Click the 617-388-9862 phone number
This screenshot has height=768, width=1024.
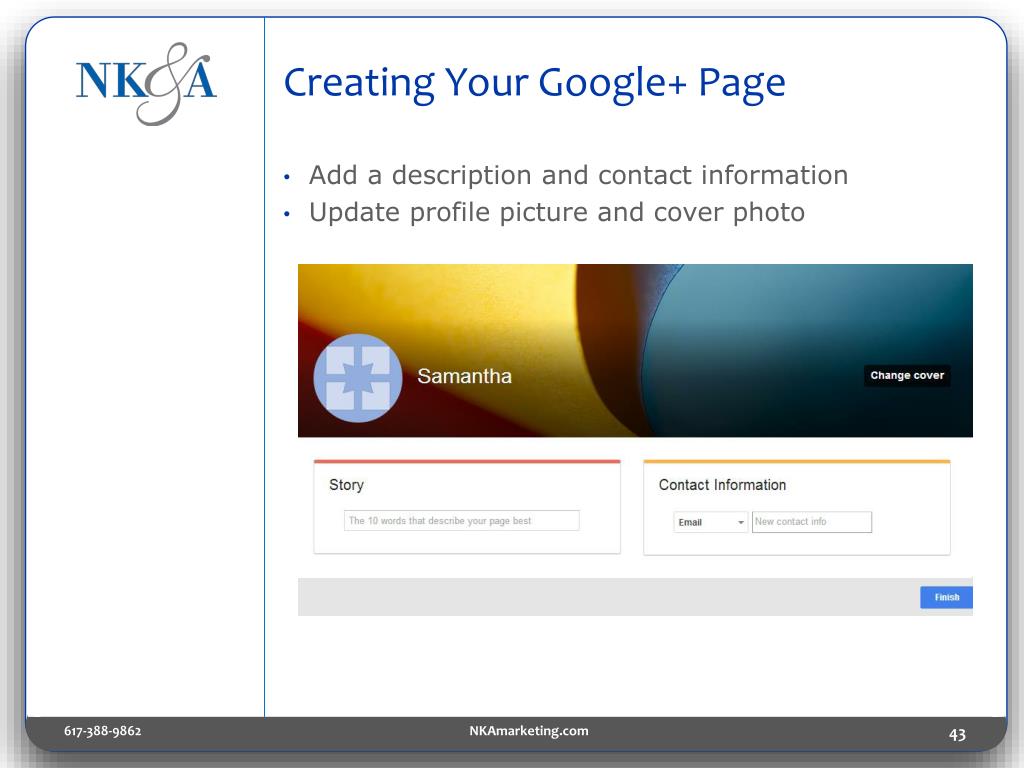click(x=103, y=731)
